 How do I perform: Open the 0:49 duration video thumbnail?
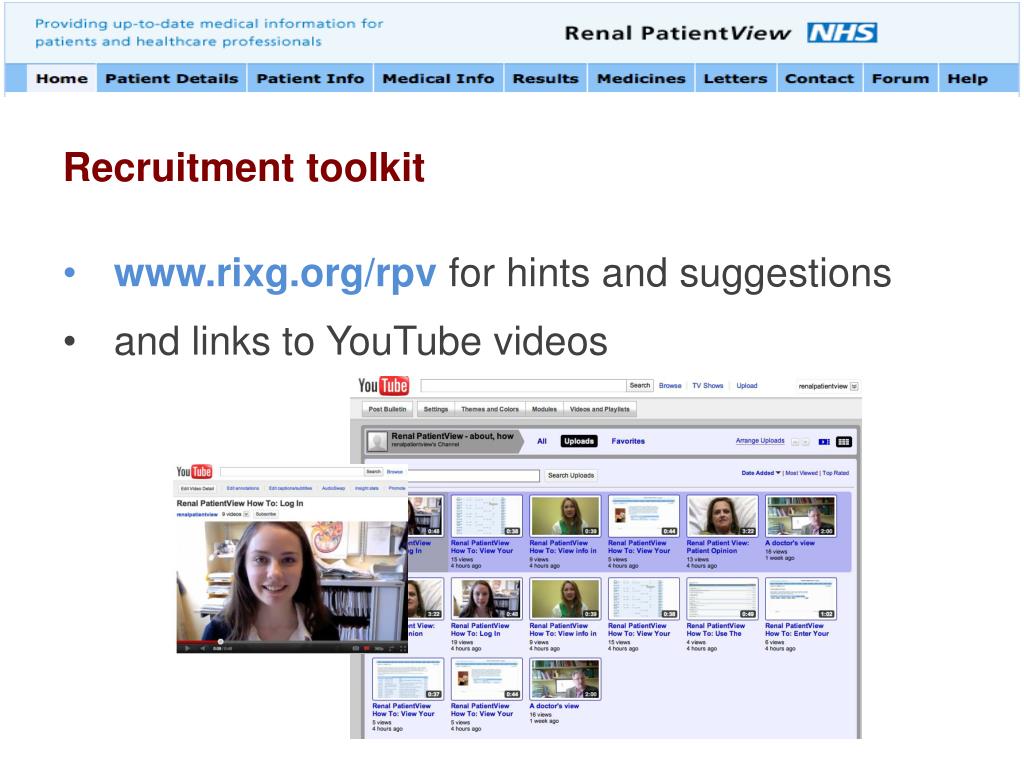722,598
